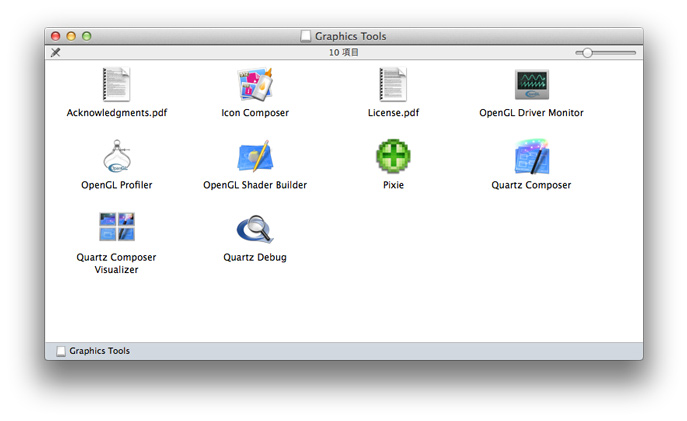Click the "Icon Composer" name label
This screenshot has width=687, height=421.
coord(255,113)
